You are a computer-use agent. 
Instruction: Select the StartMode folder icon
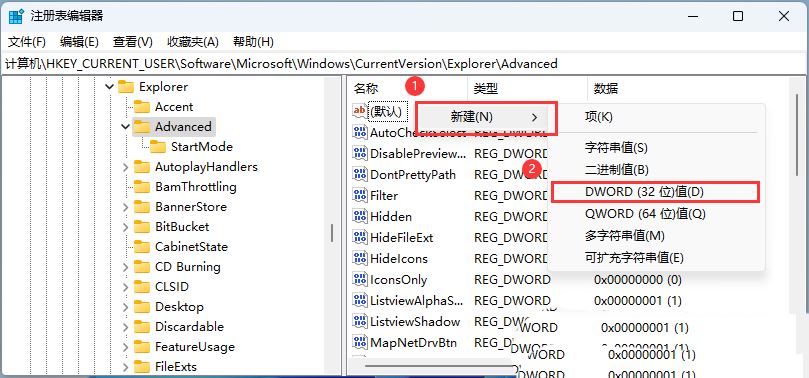[x=157, y=147]
